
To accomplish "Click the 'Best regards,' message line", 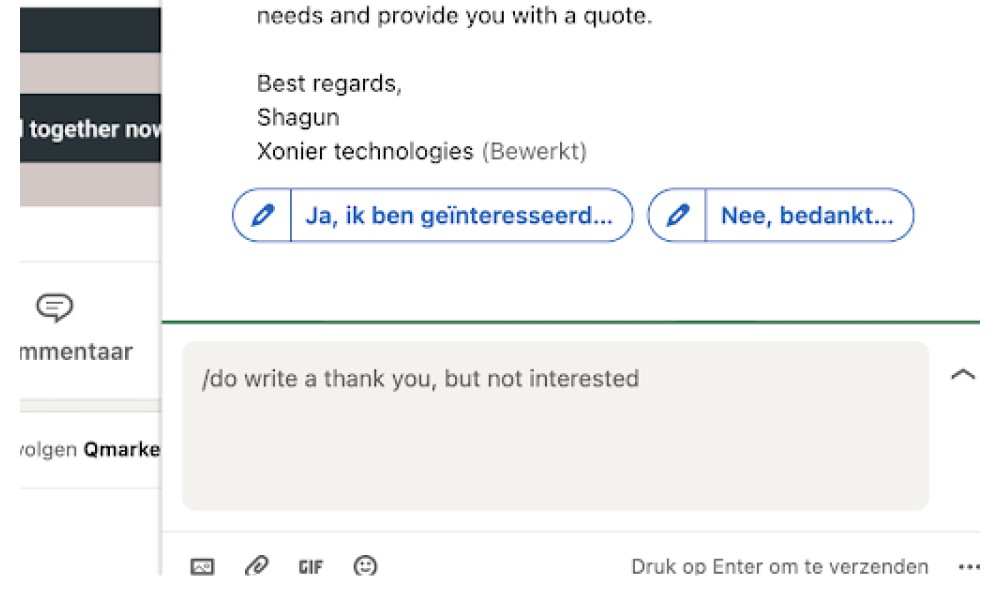I will point(329,84).
